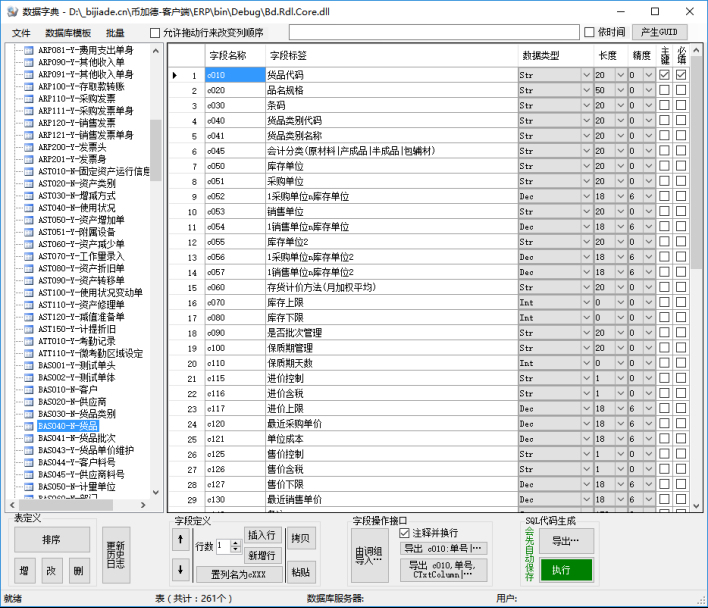Click the 导出 c010,单号,CTxtColumn button
The height and width of the screenshot is (608, 708).
443,570
